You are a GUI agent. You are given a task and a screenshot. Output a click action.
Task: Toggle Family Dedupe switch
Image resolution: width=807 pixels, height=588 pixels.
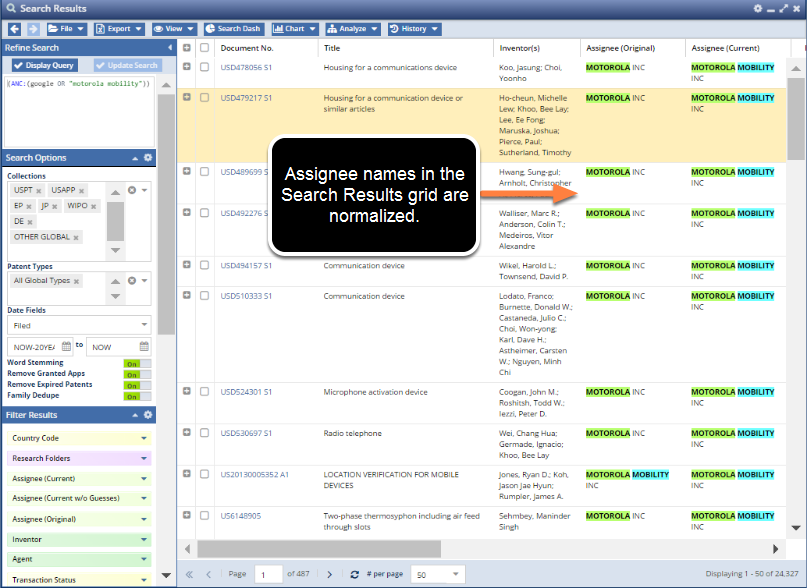point(137,396)
